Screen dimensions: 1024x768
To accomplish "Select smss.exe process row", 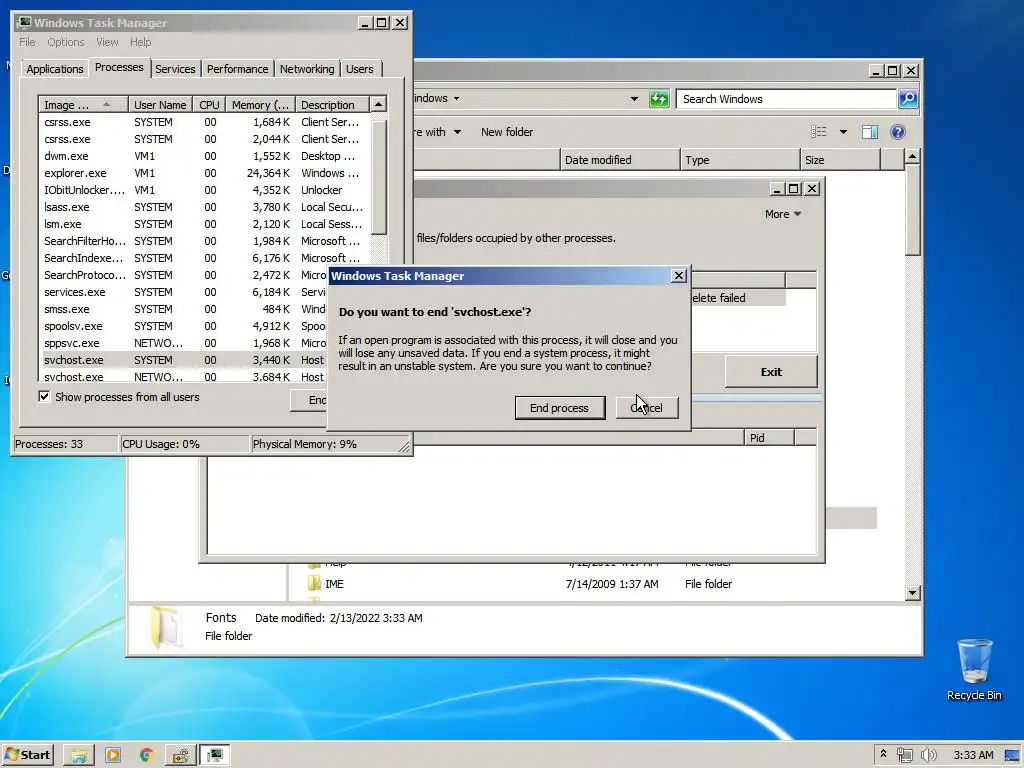I will (x=184, y=309).
